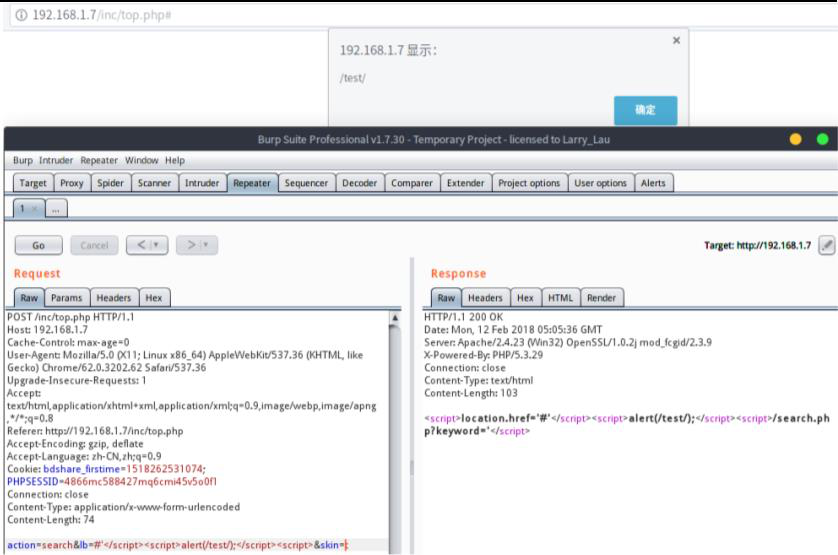The image size is (838, 555).
Task: Switch to the Decoder tab
Action: tap(360, 183)
